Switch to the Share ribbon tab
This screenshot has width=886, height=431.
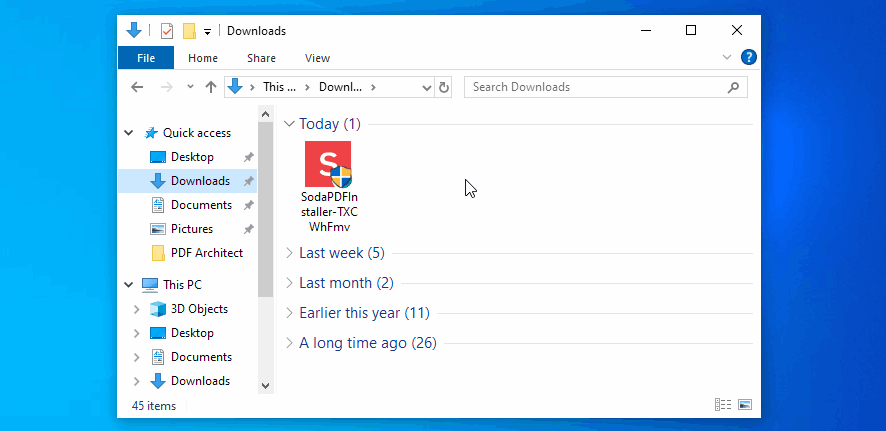tap(261, 58)
